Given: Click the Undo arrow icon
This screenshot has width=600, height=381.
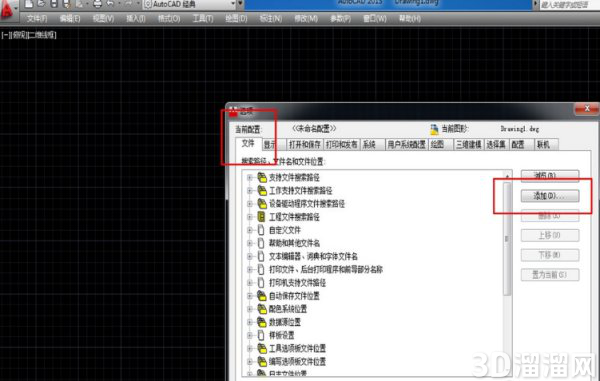Looking at the screenshot, I should [x=111, y=4].
